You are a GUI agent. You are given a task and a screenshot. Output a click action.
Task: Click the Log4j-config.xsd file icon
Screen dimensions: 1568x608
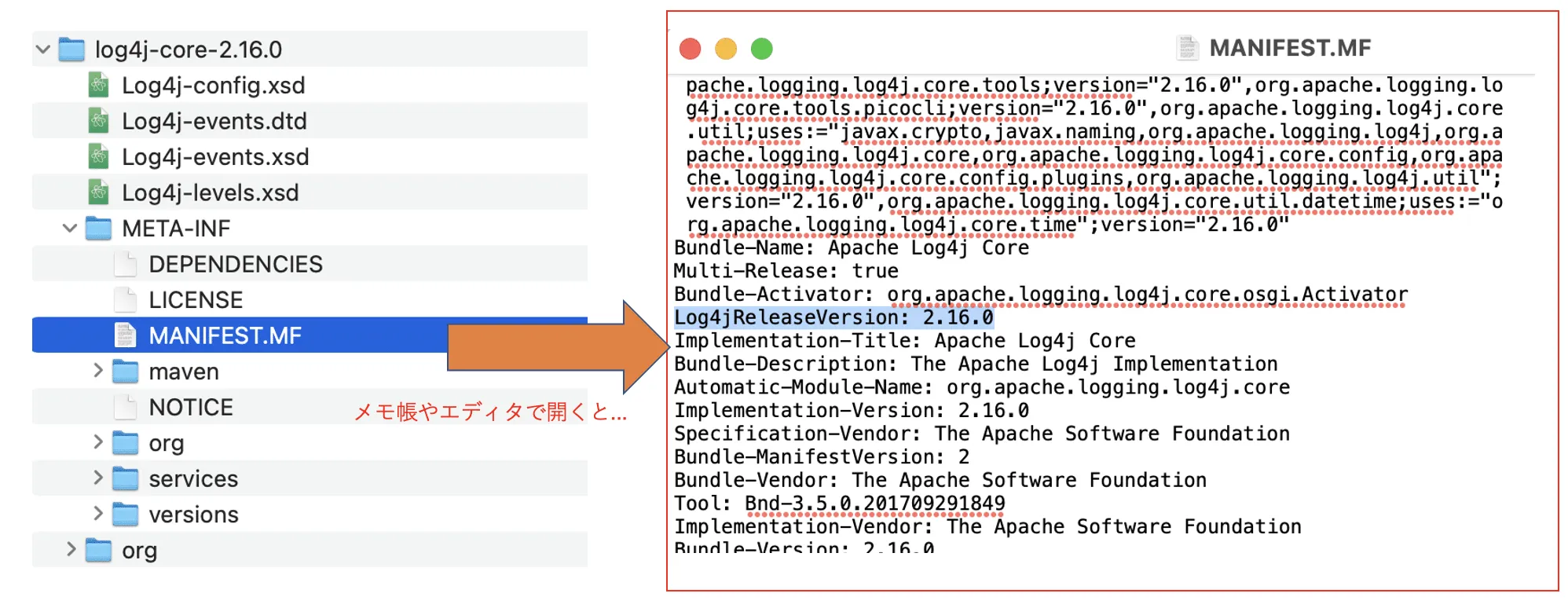[98, 85]
